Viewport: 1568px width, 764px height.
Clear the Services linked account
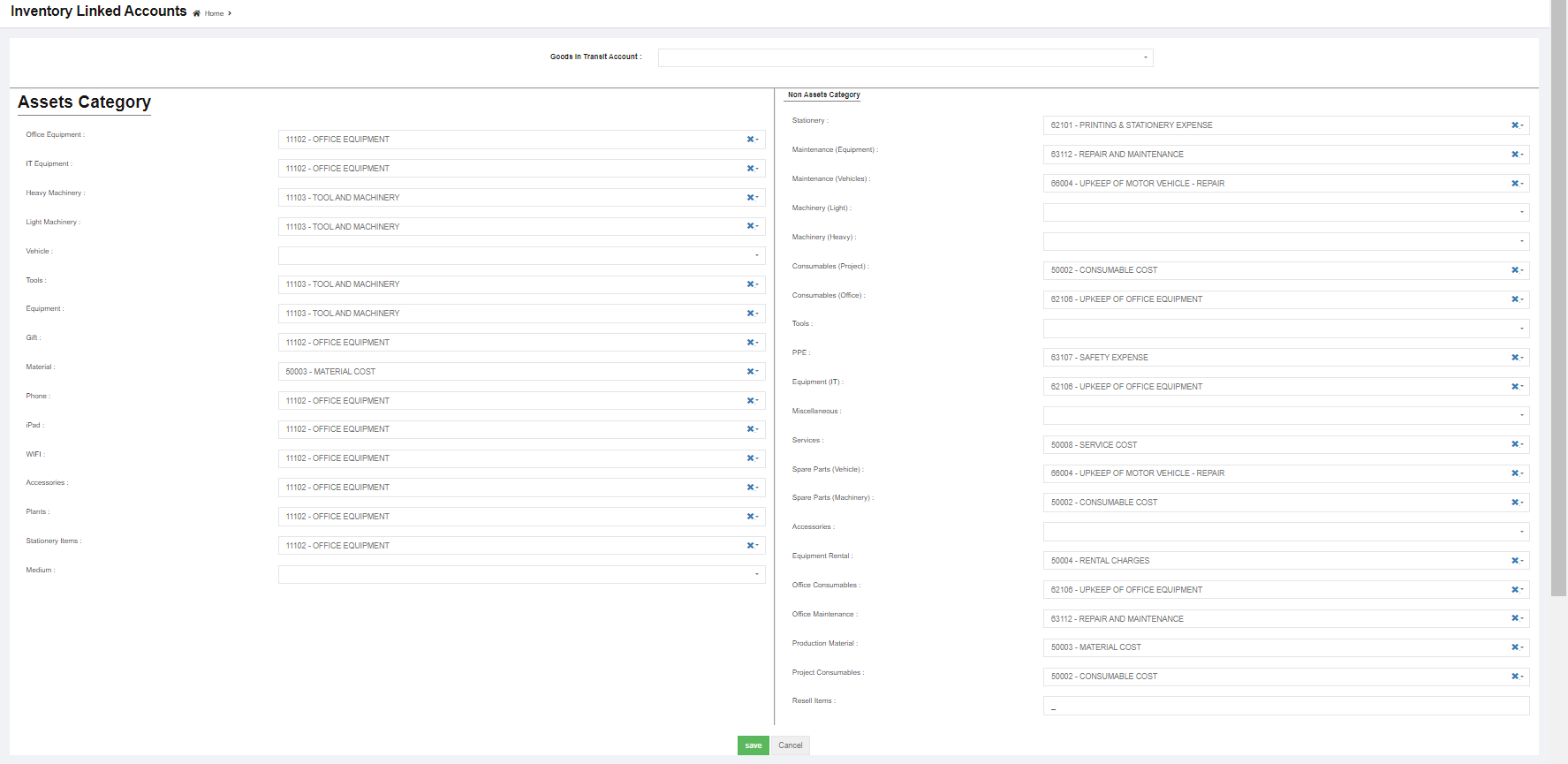[1514, 444]
